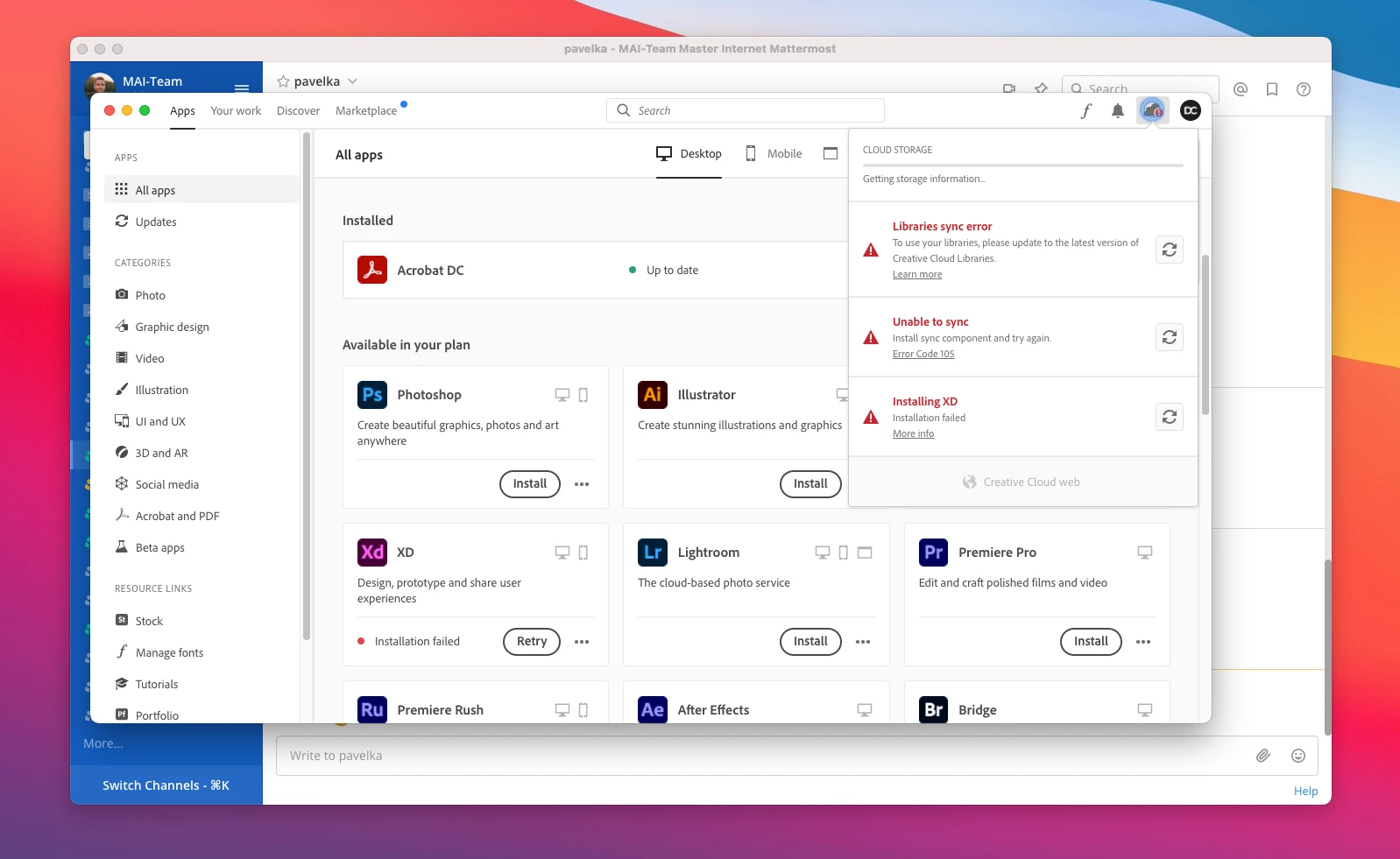Attach a file in Mattermost
The height and width of the screenshot is (859, 1400).
pyautogui.click(x=1262, y=756)
